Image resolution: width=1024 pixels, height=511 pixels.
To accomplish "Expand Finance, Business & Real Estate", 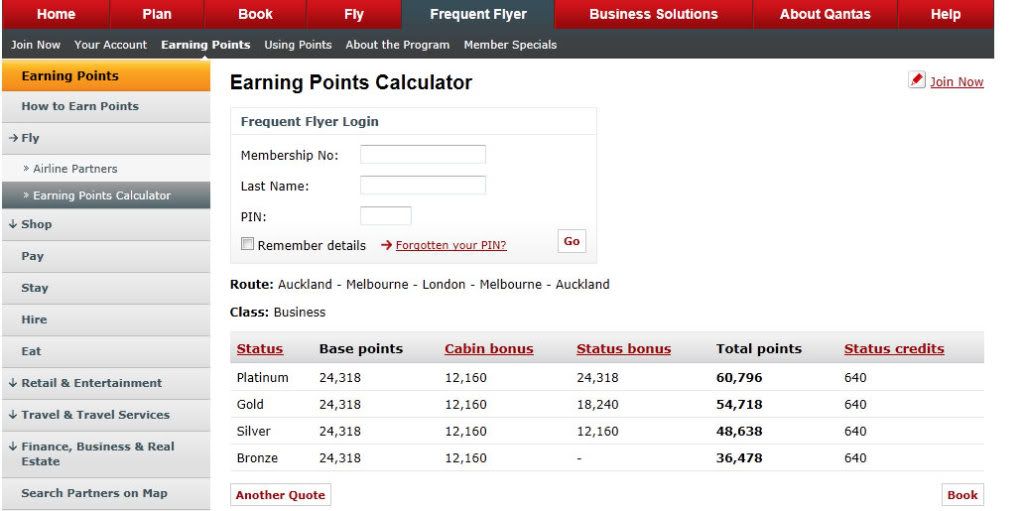I will coord(106,454).
